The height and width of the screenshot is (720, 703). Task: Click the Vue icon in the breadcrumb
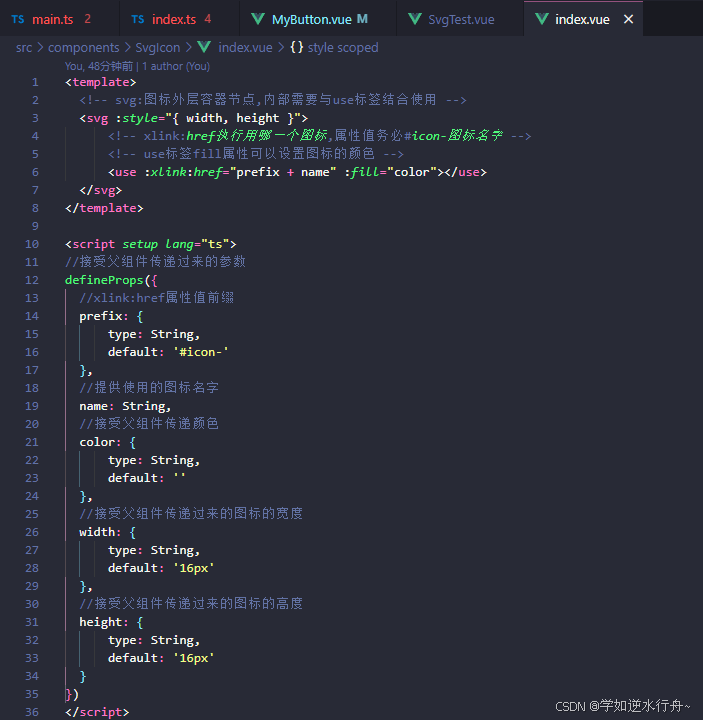pyautogui.click(x=204, y=47)
